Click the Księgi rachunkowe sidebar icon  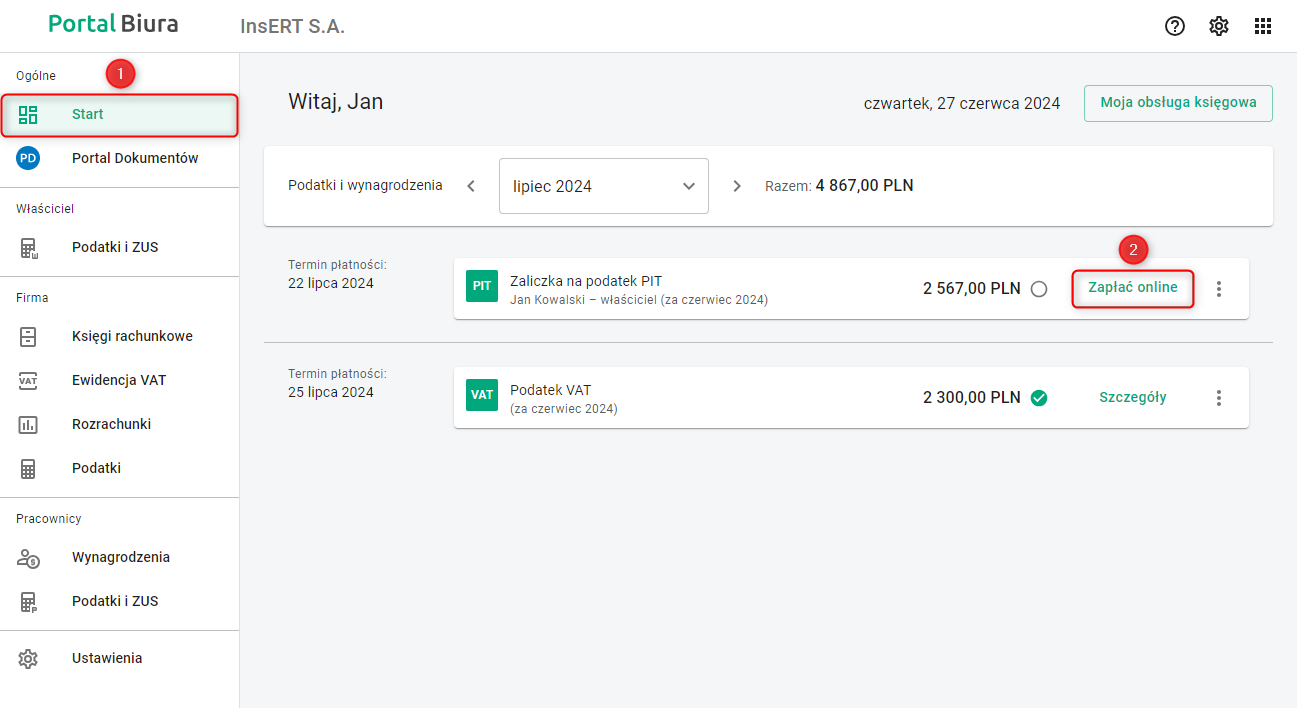pyautogui.click(x=28, y=336)
